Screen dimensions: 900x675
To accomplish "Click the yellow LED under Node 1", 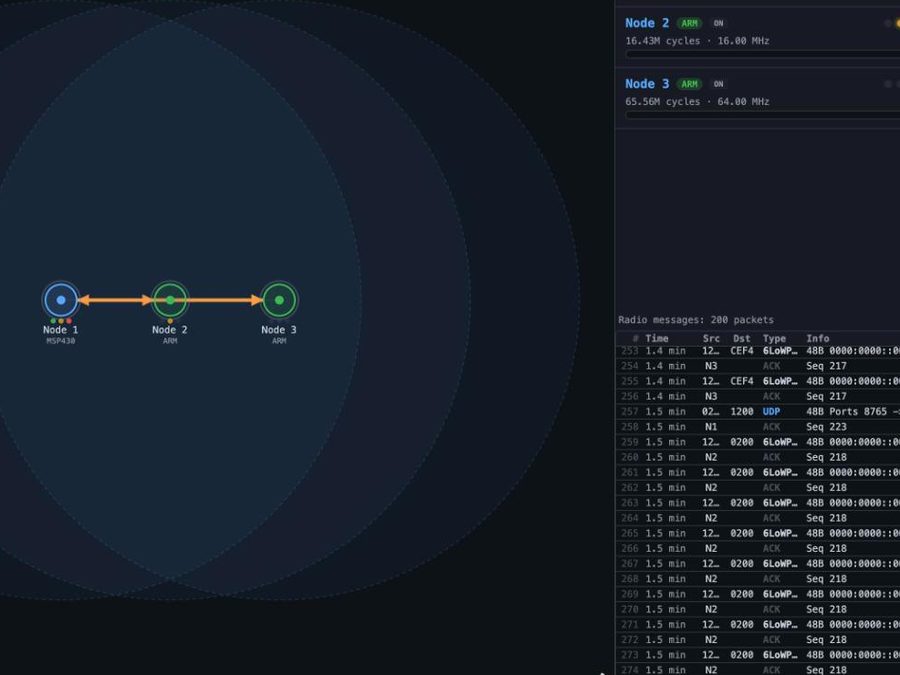I will [x=61, y=321].
